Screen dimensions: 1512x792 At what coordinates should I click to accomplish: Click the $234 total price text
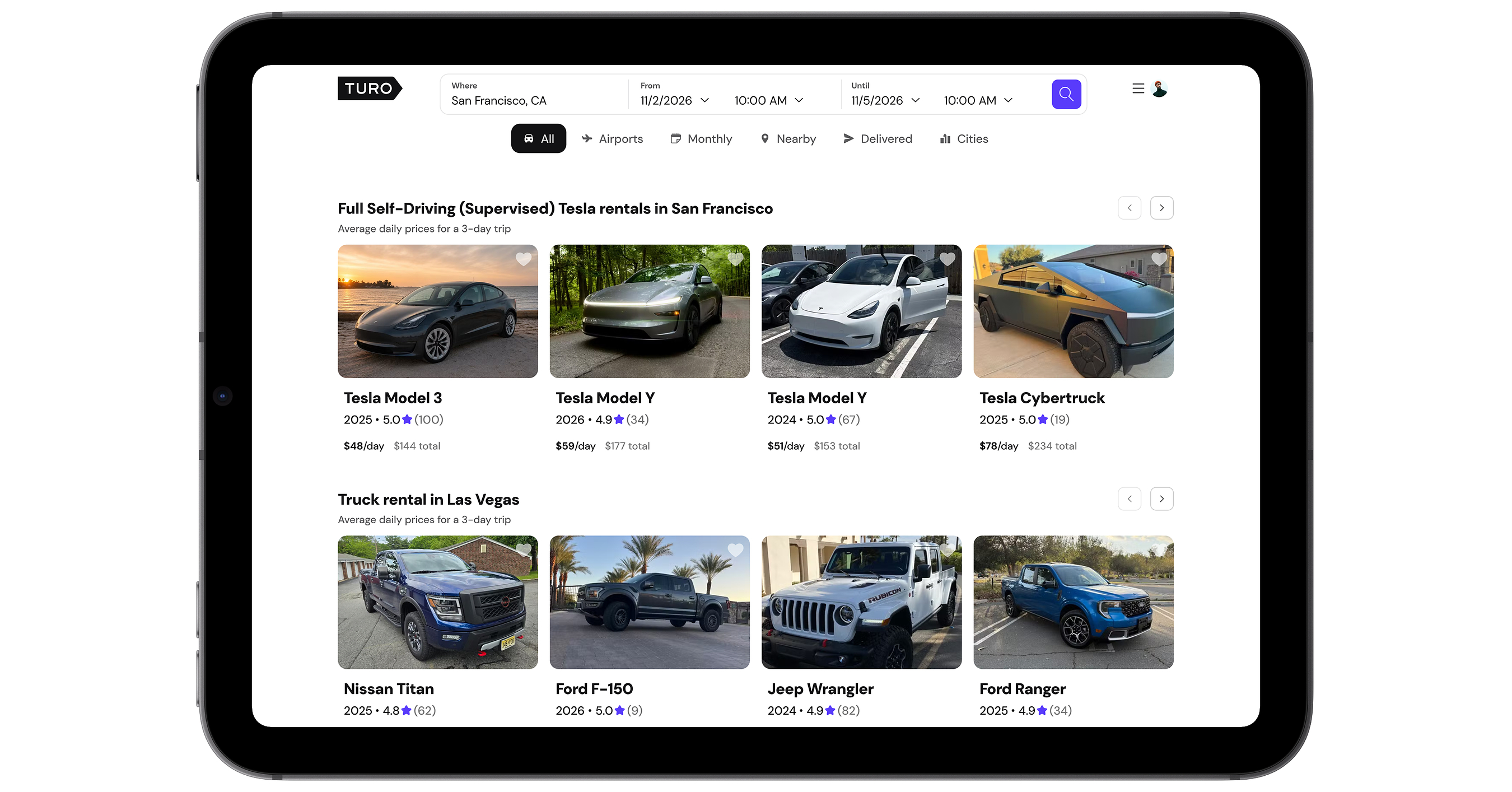click(1052, 446)
